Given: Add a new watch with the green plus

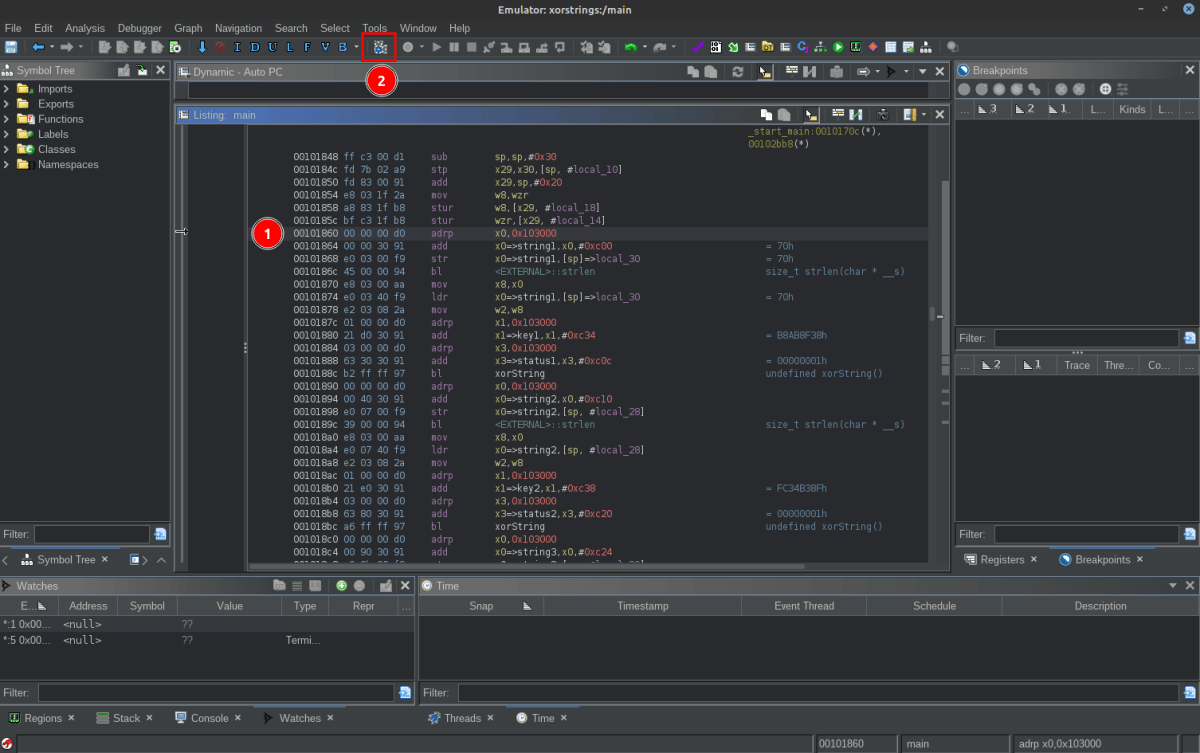Looking at the screenshot, I should pos(341,586).
